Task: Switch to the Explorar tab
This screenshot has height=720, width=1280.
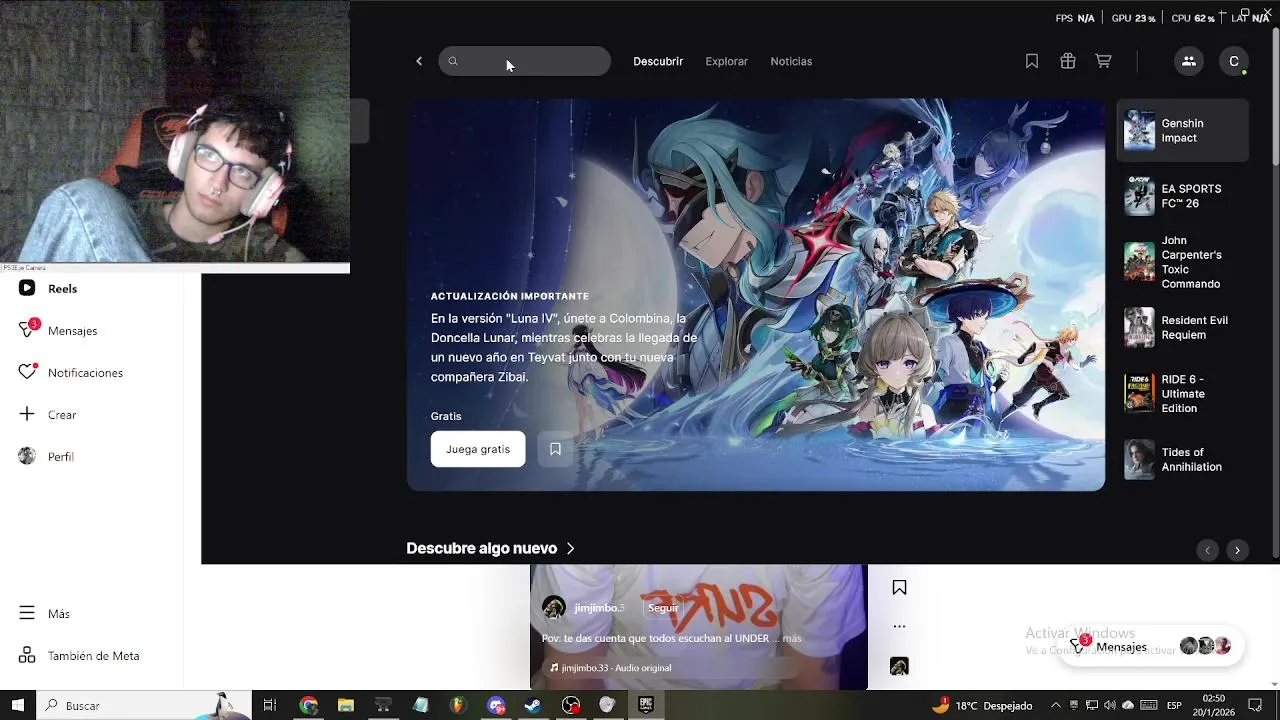Action: click(x=726, y=61)
